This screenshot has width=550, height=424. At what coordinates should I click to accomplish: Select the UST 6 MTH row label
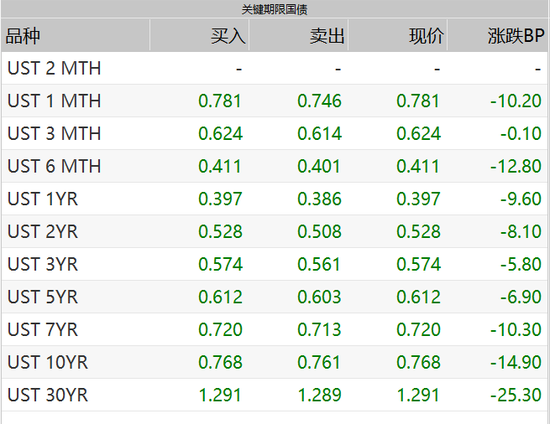(x=54, y=166)
